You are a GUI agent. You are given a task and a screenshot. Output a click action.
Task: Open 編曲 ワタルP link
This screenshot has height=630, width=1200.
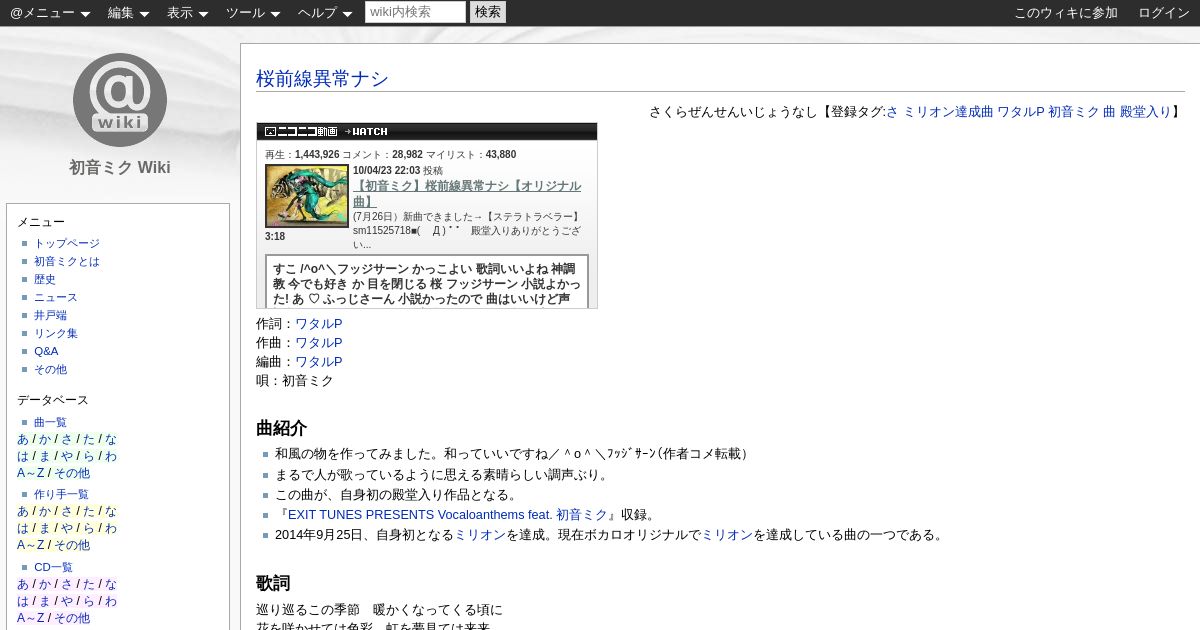(x=318, y=362)
